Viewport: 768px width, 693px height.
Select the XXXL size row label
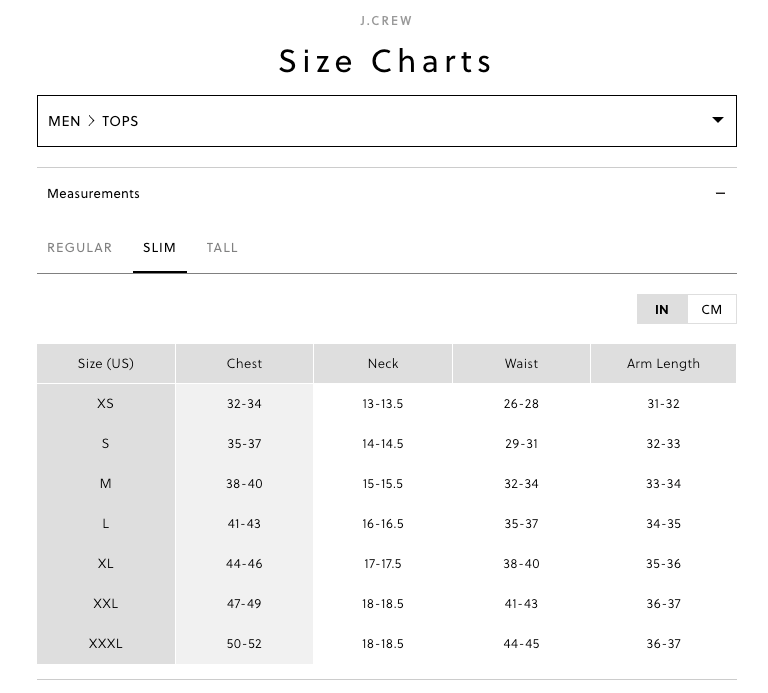(105, 644)
